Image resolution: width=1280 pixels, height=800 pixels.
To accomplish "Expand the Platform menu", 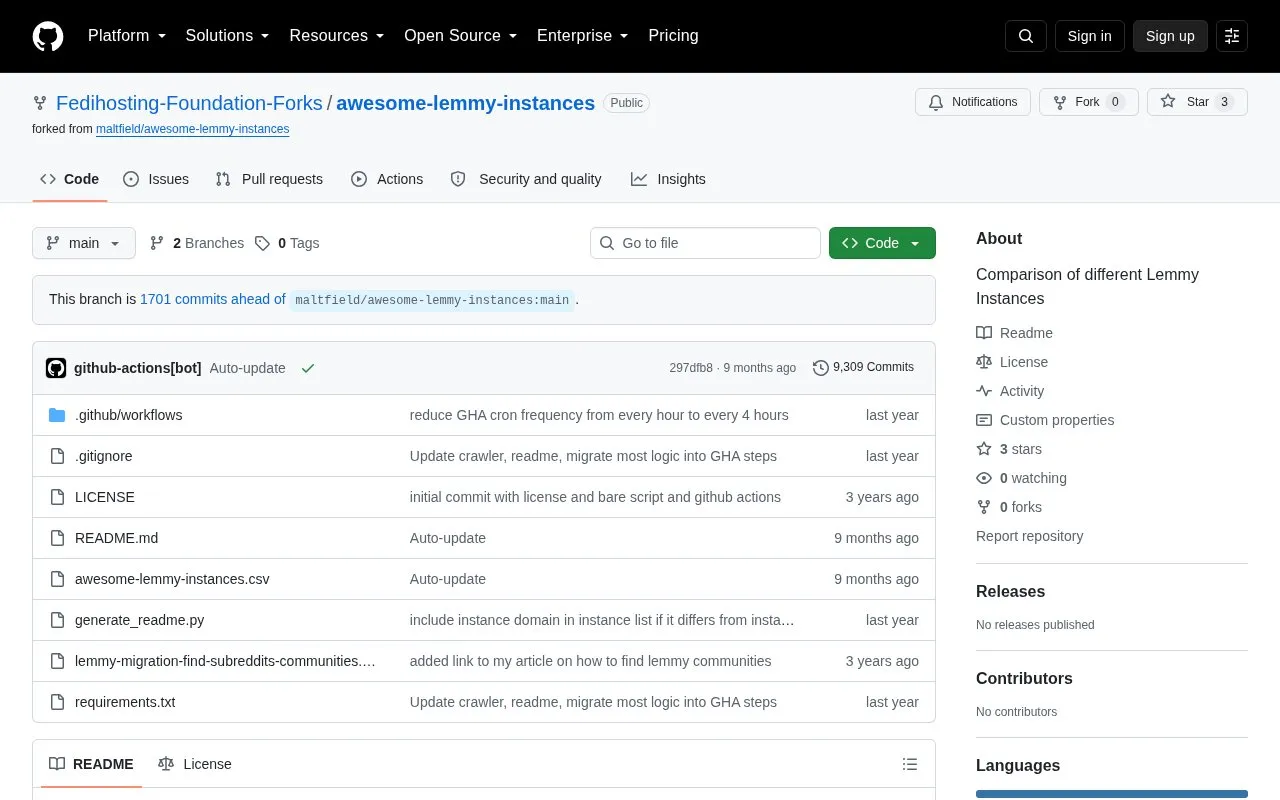I will point(127,36).
